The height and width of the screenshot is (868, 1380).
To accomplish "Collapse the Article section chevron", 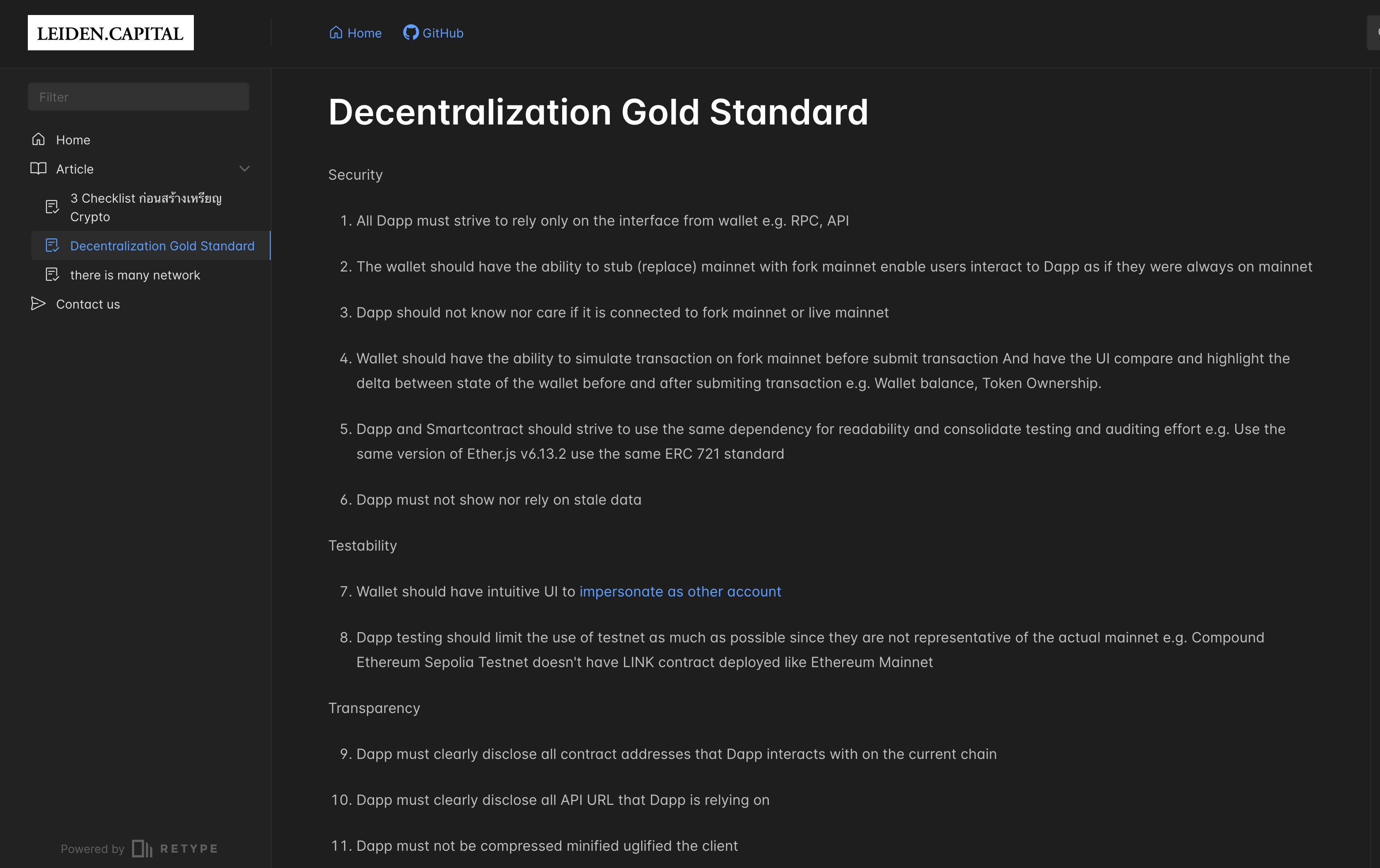I will click(245, 169).
